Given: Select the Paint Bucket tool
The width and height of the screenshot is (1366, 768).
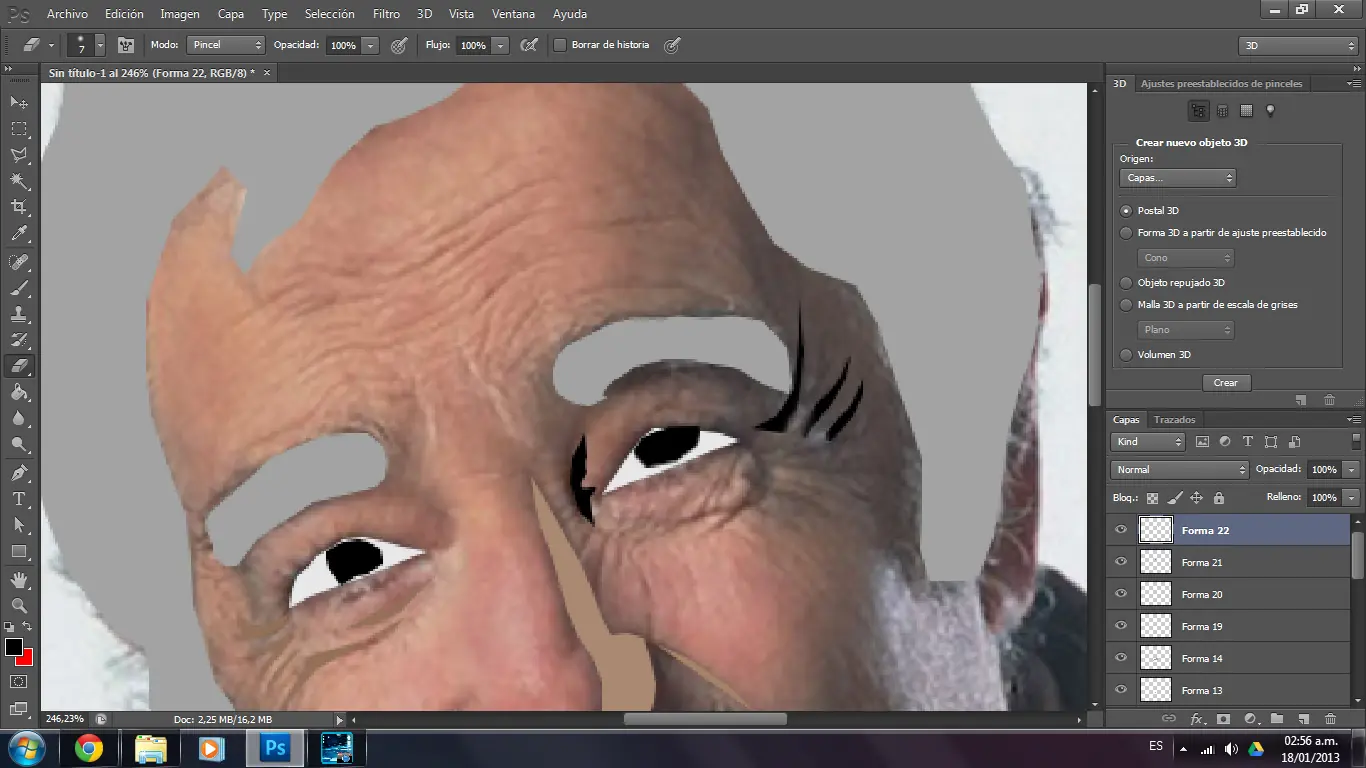Looking at the screenshot, I should coord(19,393).
